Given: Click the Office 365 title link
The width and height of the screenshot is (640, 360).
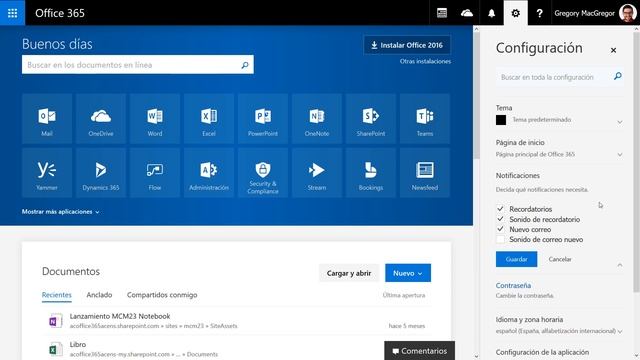Looking at the screenshot, I should pos(60,13).
